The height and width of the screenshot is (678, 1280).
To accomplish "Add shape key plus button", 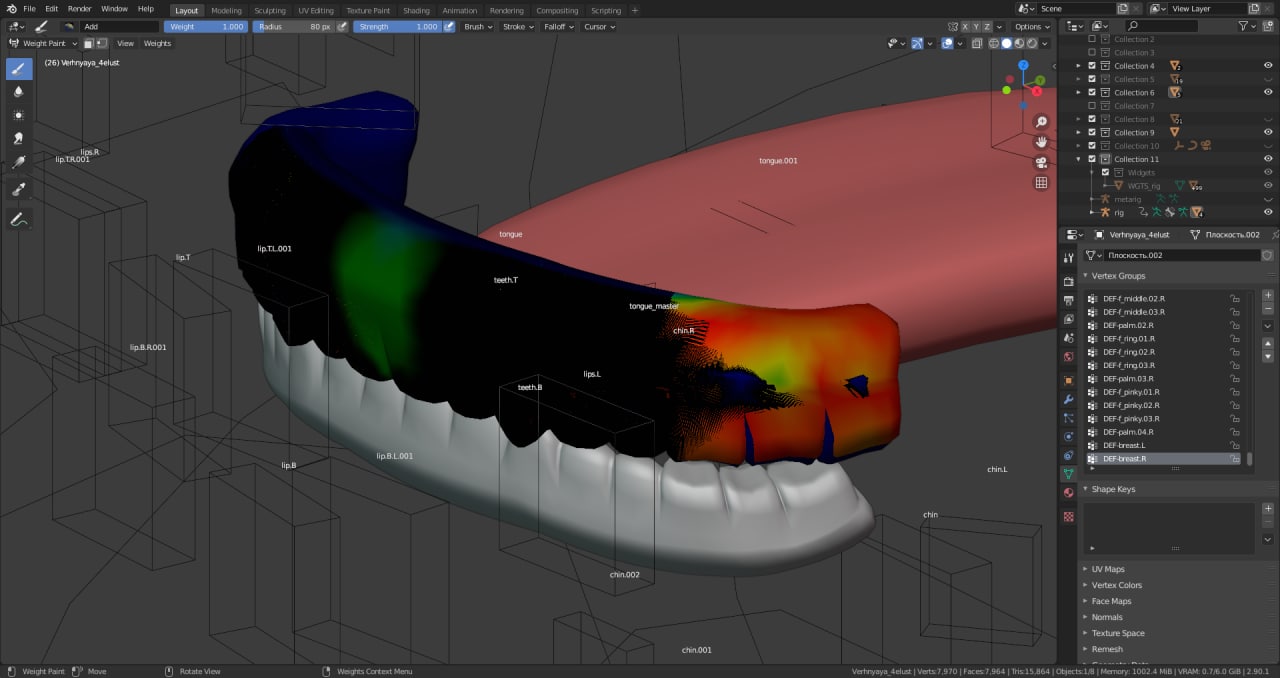I will tap(1268, 508).
